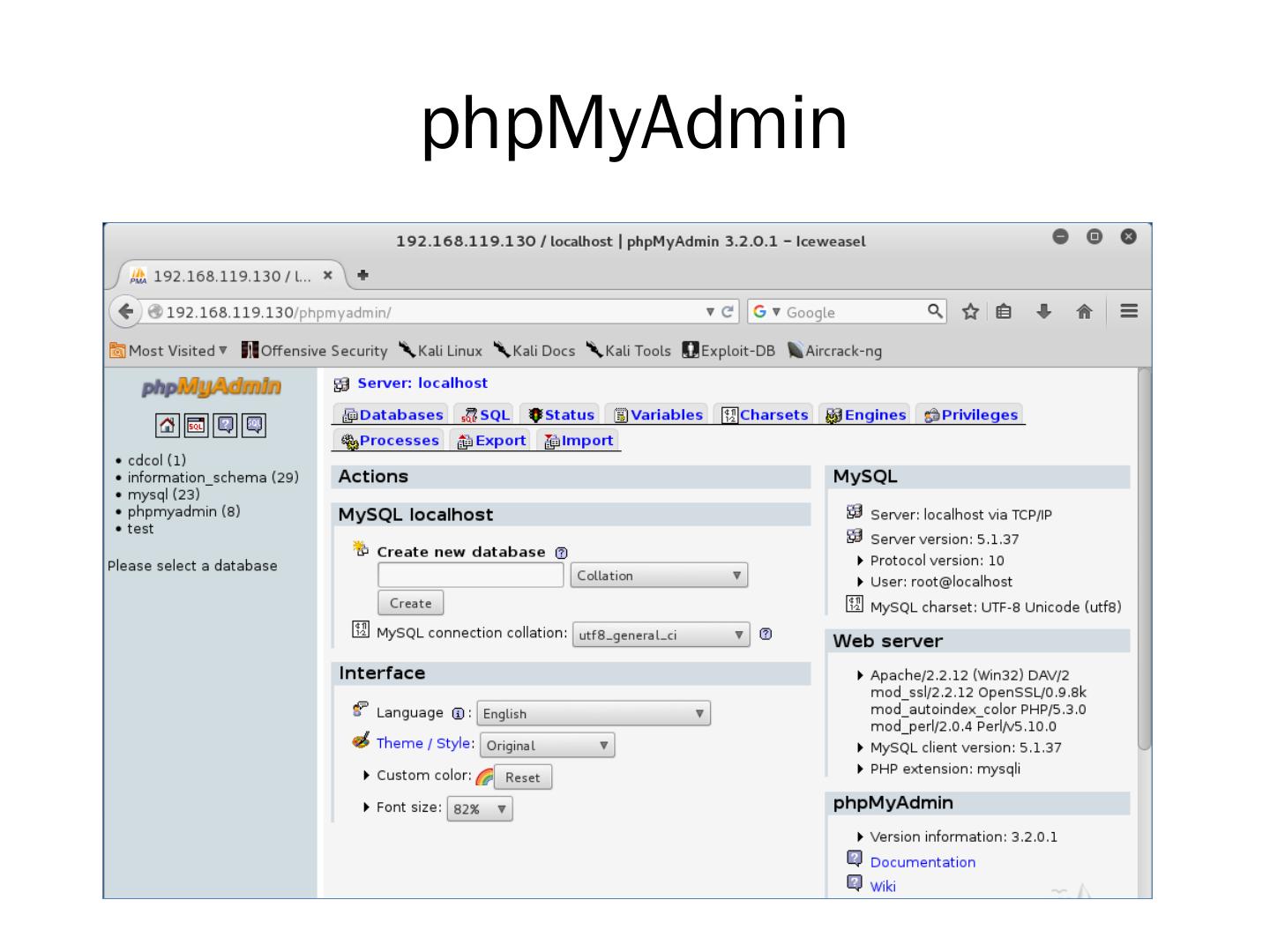The image size is (1270, 952).
Task: Close the 192.168.119.130 browser tab
Action: (x=328, y=275)
